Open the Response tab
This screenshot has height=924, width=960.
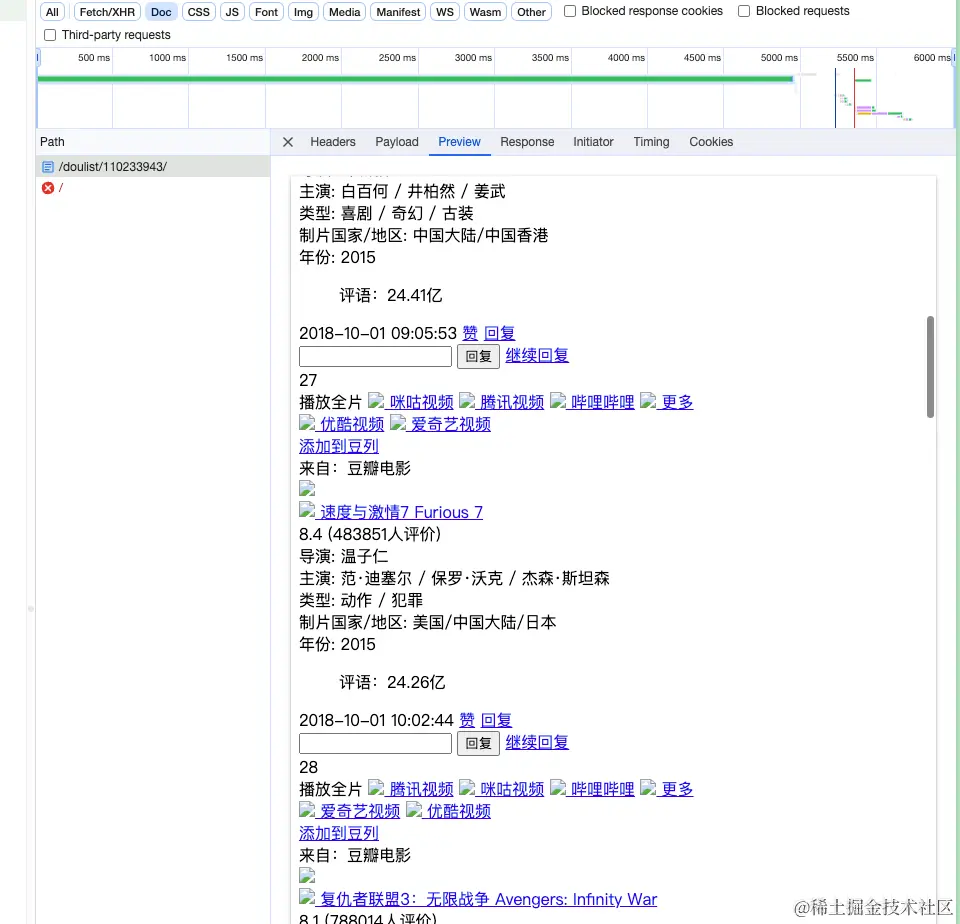527,142
